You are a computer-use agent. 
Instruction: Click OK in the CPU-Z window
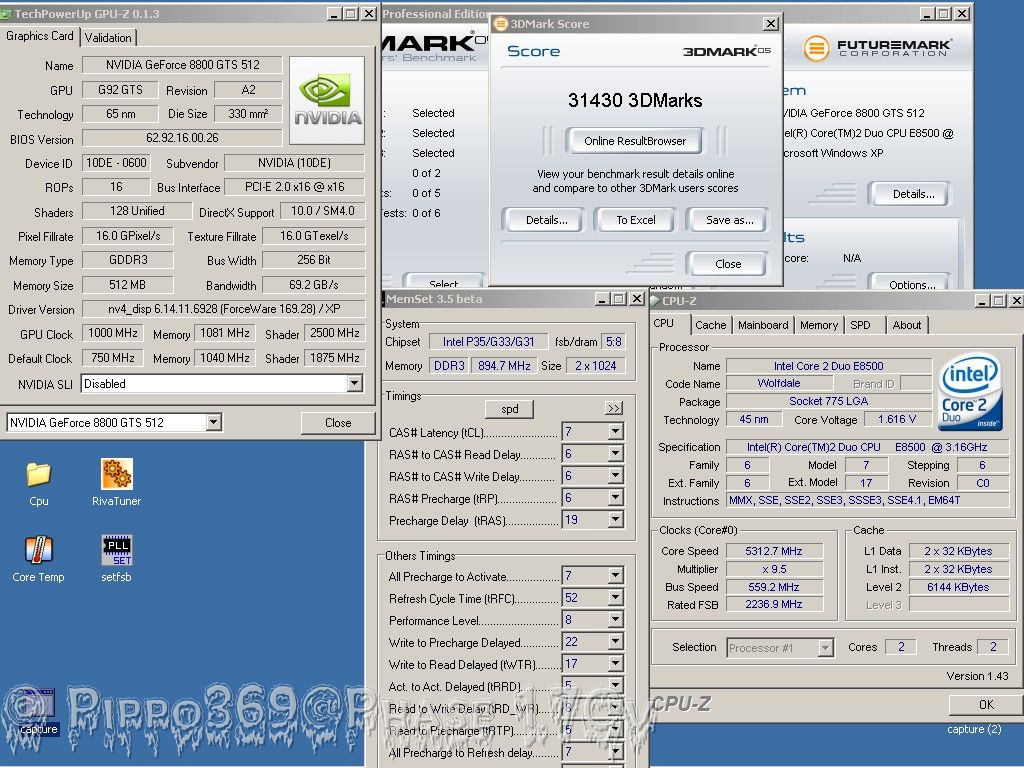coord(986,705)
